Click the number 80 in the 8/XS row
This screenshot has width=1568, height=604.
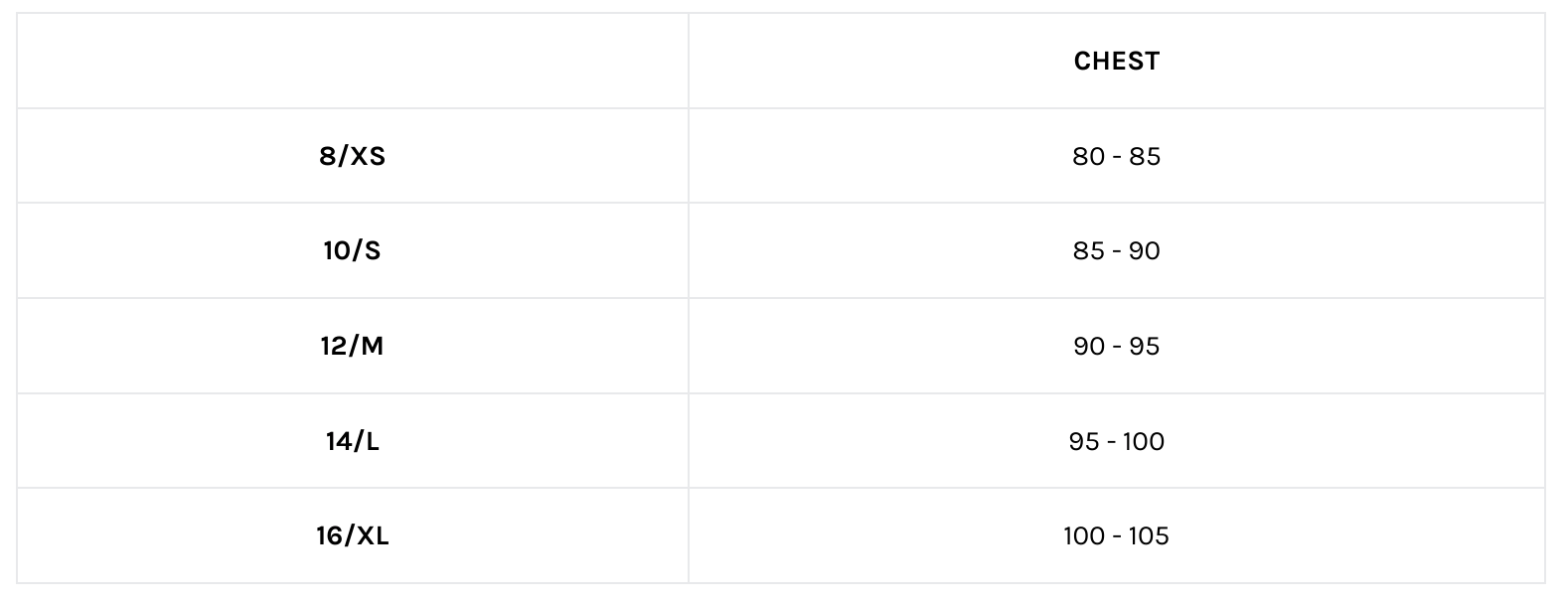pyautogui.click(x=1088, y=157)
